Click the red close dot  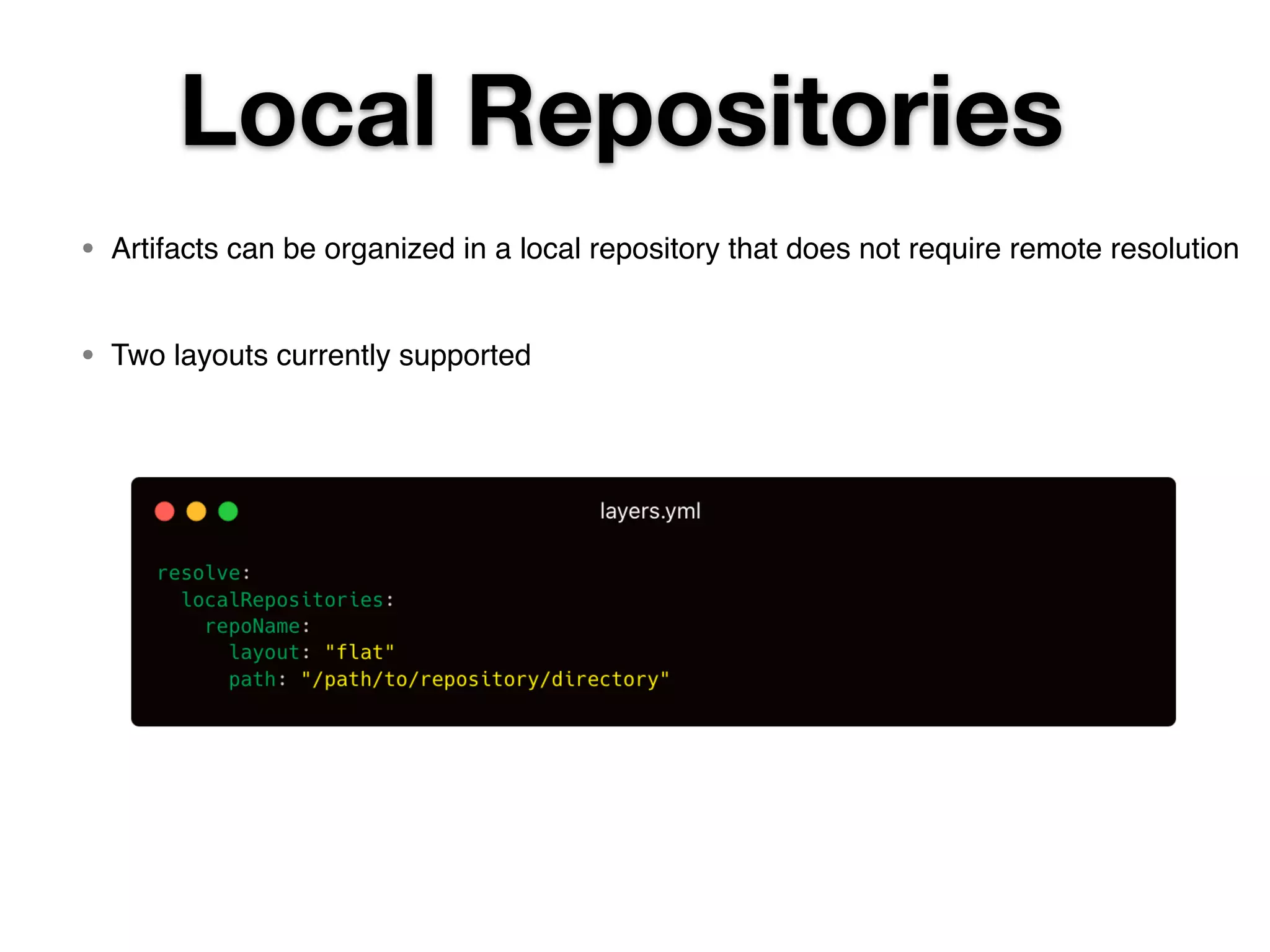coord(164,511)
